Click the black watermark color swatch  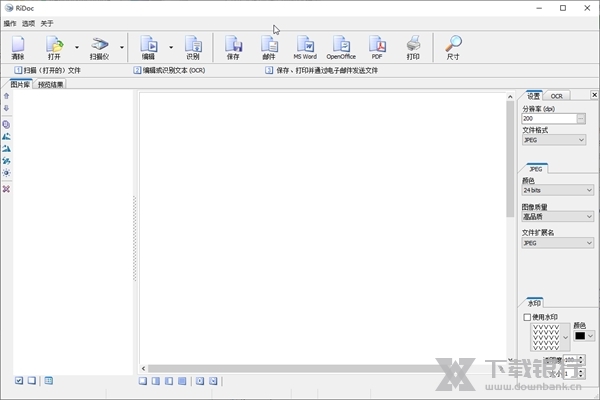pos(579,336)
